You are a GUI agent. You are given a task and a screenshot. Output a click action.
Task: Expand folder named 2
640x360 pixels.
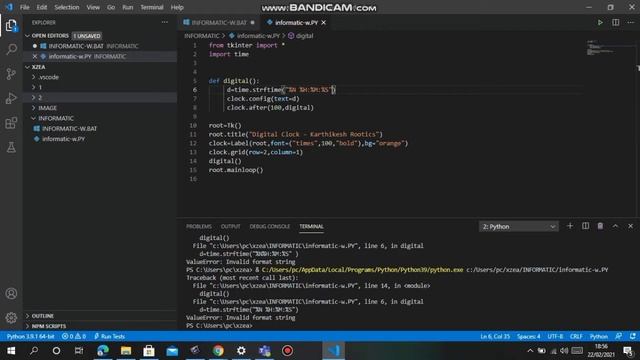[x=40, y=98]
